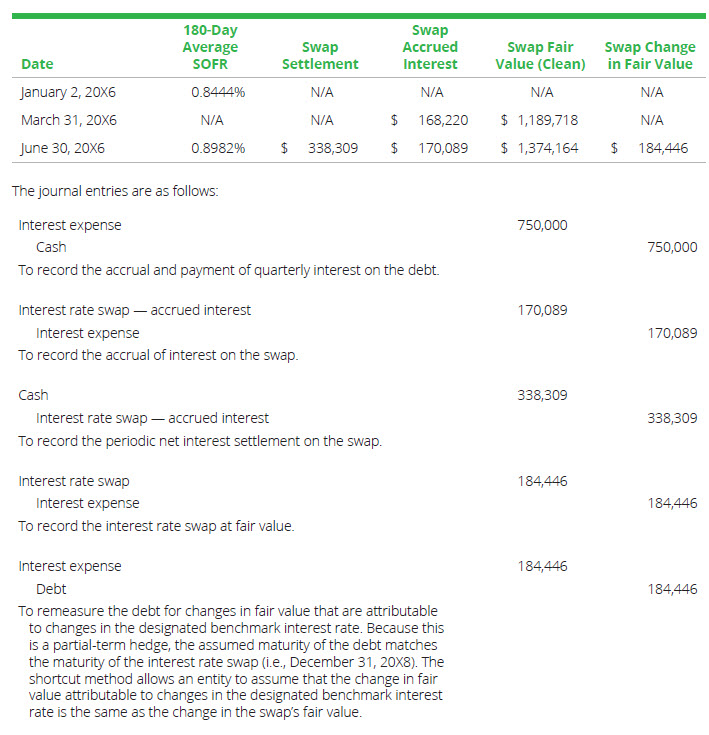The image size is (709, 735).
Task: Click "The journal entries are as follows:" text
Action: 115,190
